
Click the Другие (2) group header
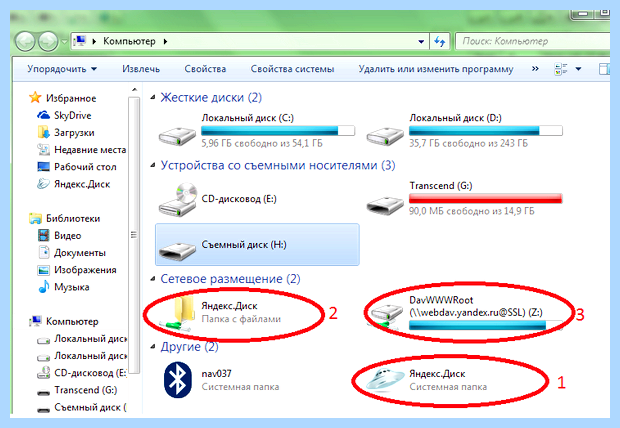click(189, 347)
